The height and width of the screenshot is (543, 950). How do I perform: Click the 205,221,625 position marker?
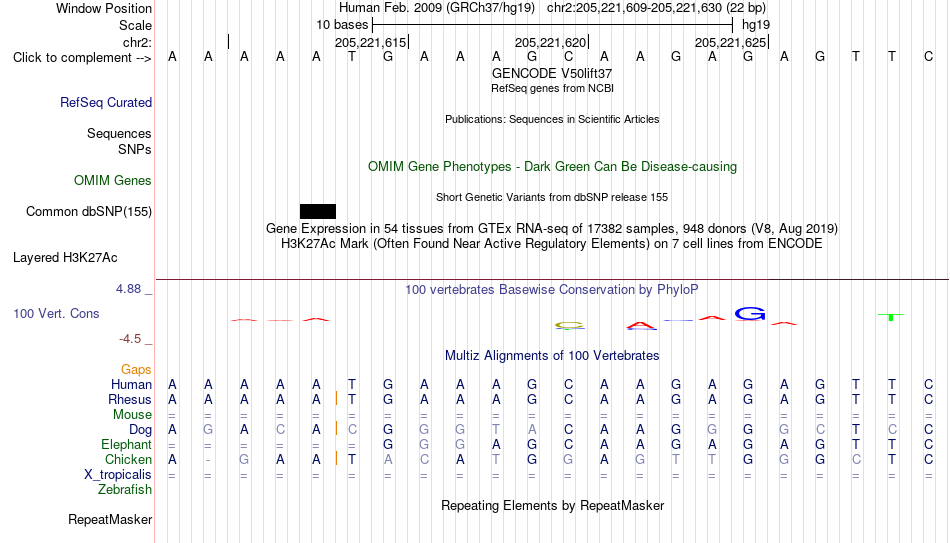click(x=731, y=42)
